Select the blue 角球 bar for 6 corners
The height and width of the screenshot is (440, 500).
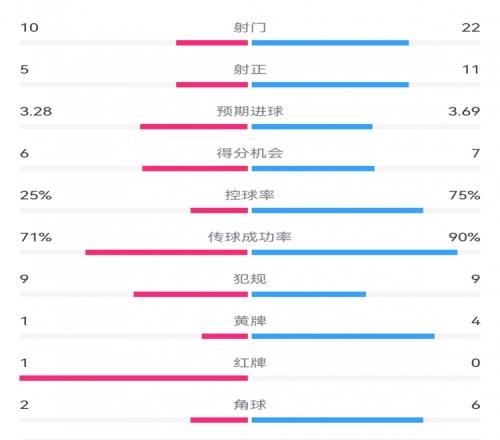(338, 420)
